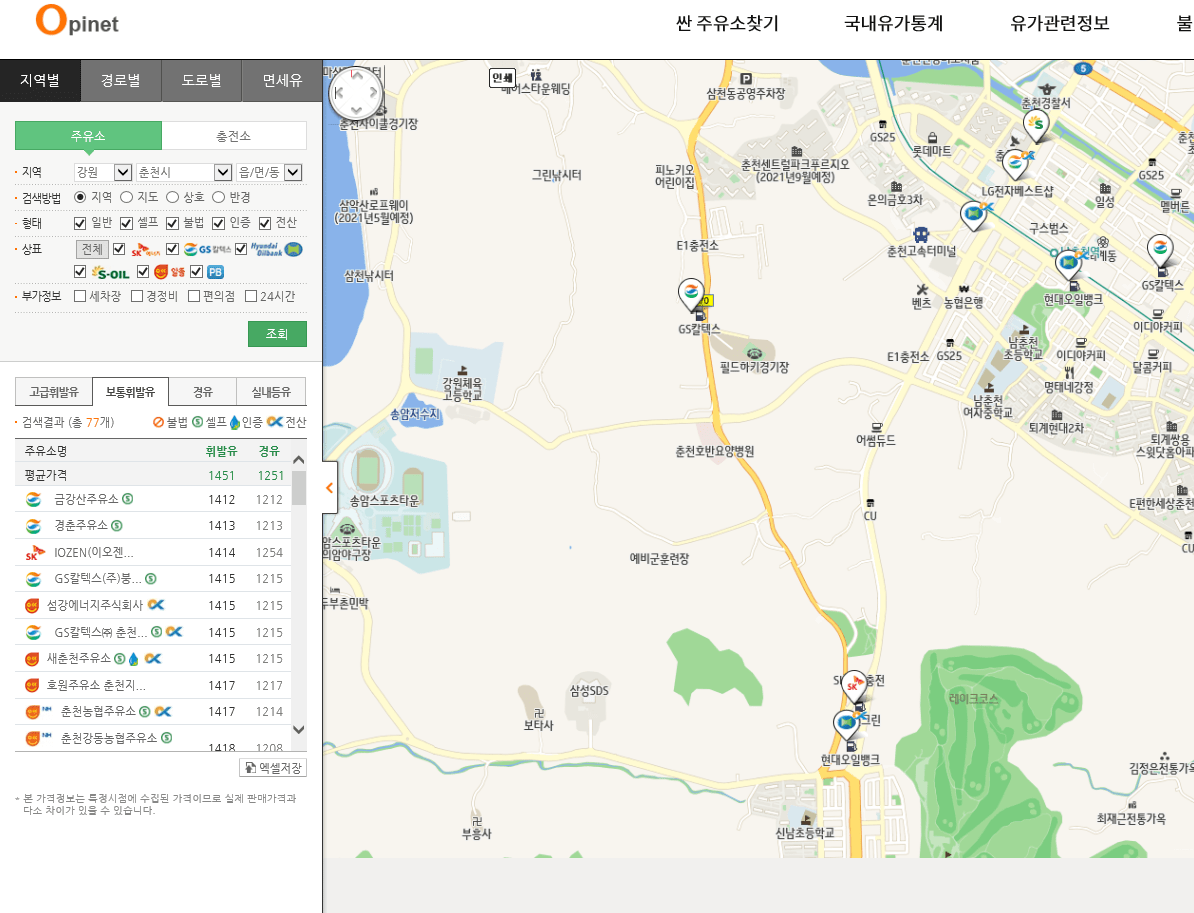Open the 춘천시 city dropdown
Image resolution: width=1194 pixels, height=913 pixels.
tap(184, 173)
